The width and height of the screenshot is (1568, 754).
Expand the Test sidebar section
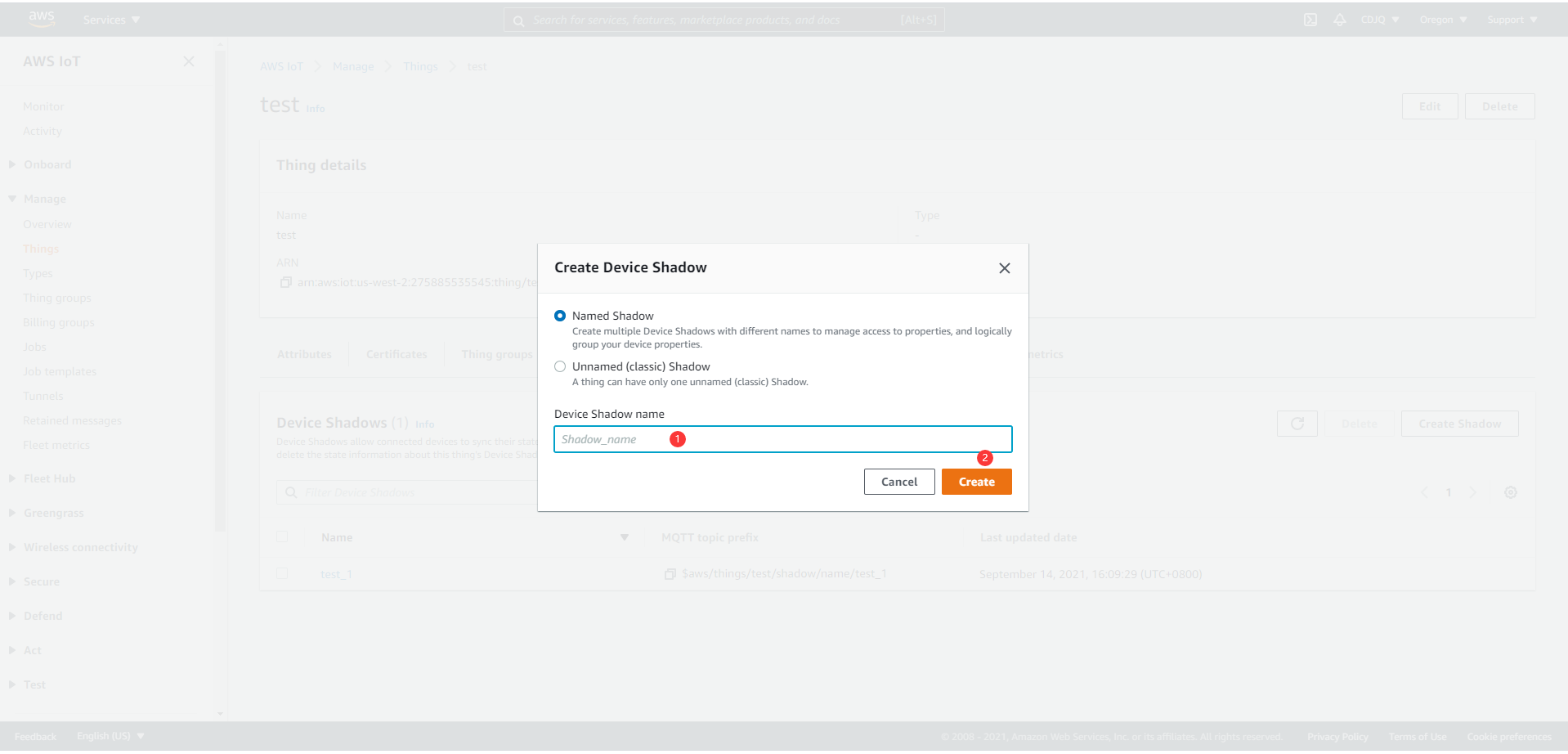click(12, 684)
